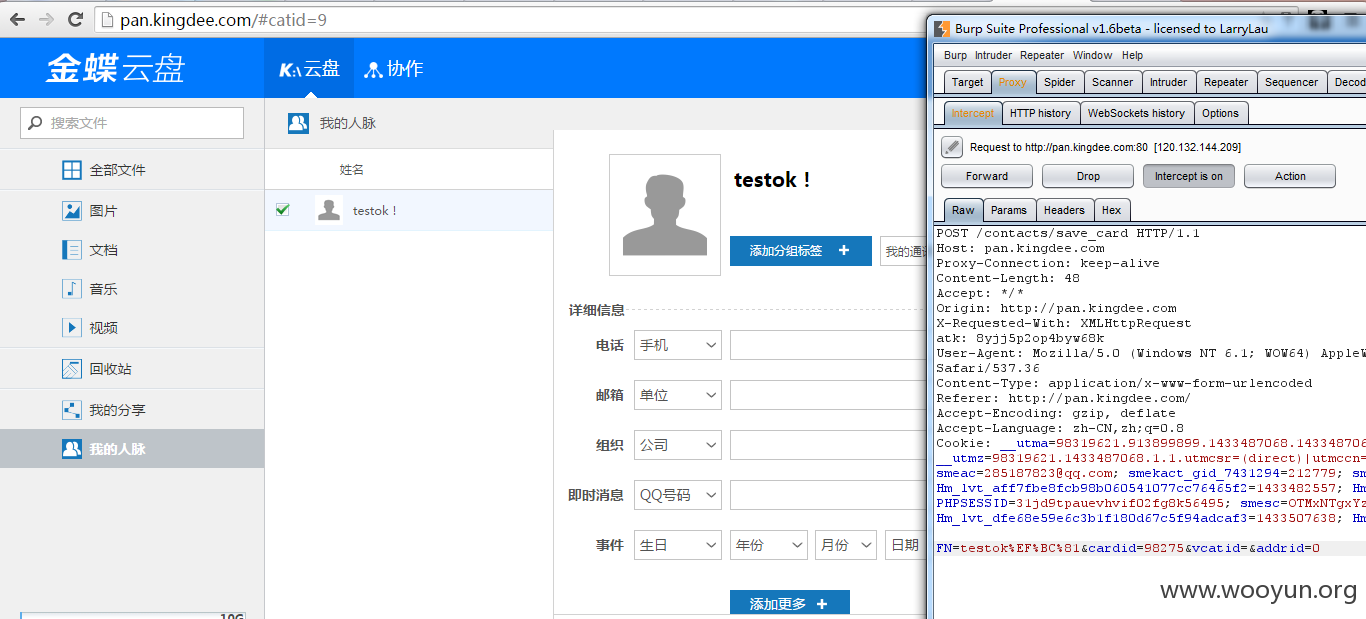Click the Kingdee cloud disk logo
Image resolution: width=1366 pixels, height=619 pixels.
pyautogui.click(x=116, y=68)
